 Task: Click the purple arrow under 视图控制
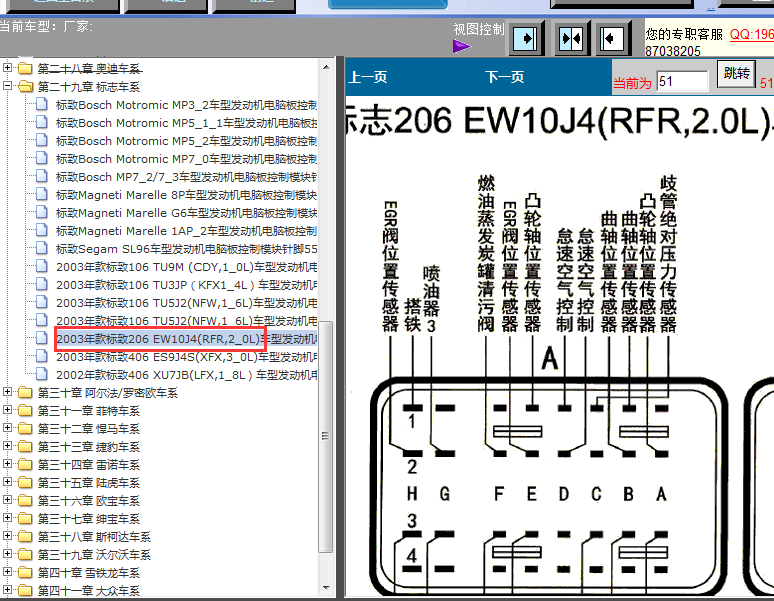point(462,46)
